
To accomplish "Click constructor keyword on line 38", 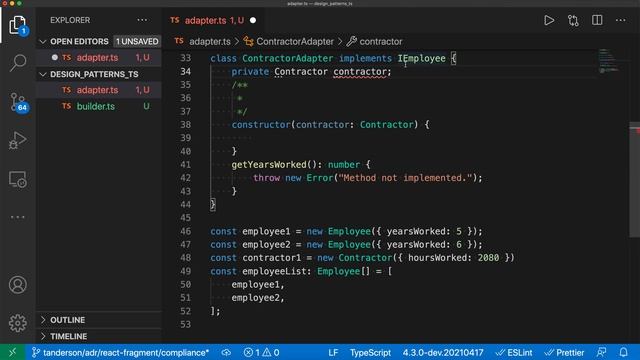I will pyautogui.click(x=261, y=125).
